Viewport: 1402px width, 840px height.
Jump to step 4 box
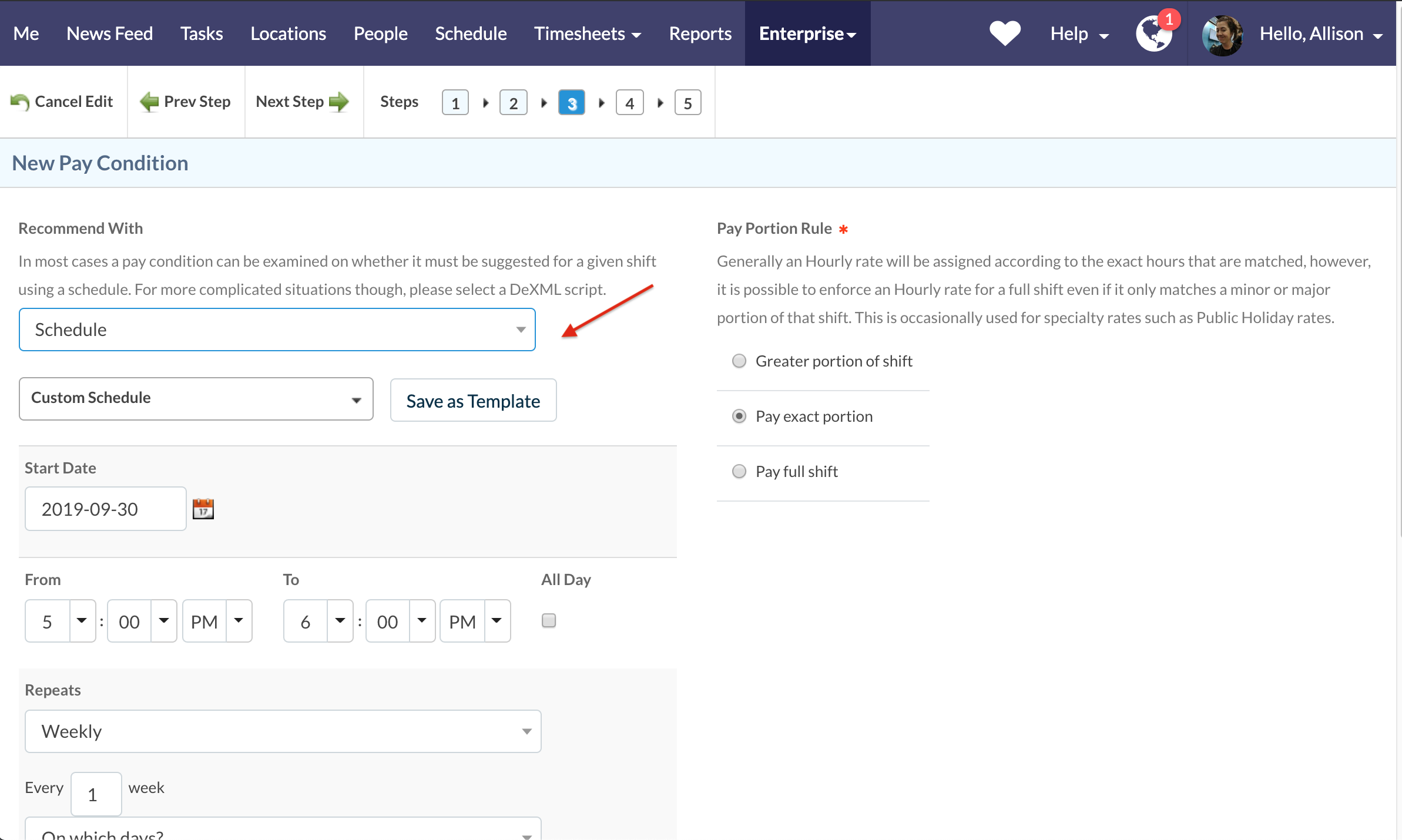629,103
